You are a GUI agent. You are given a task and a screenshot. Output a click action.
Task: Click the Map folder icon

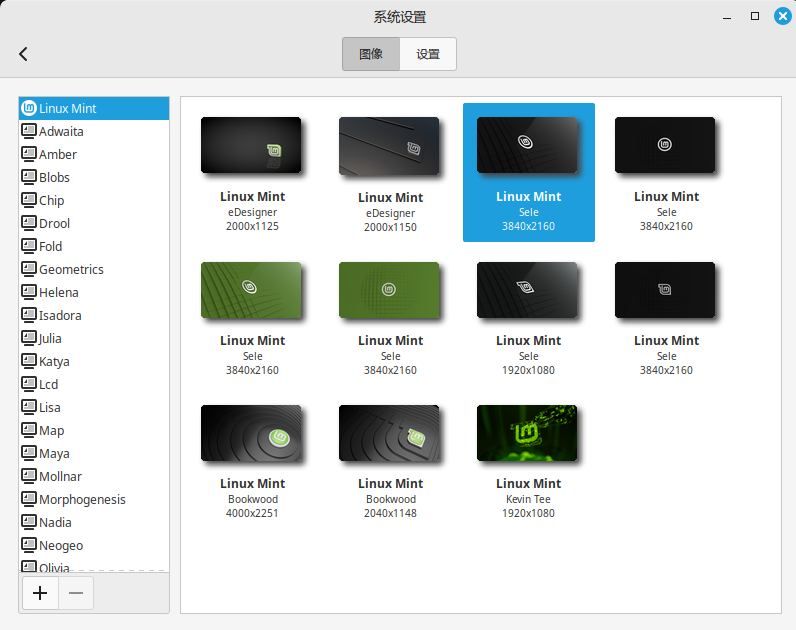(x=29, y=430)
